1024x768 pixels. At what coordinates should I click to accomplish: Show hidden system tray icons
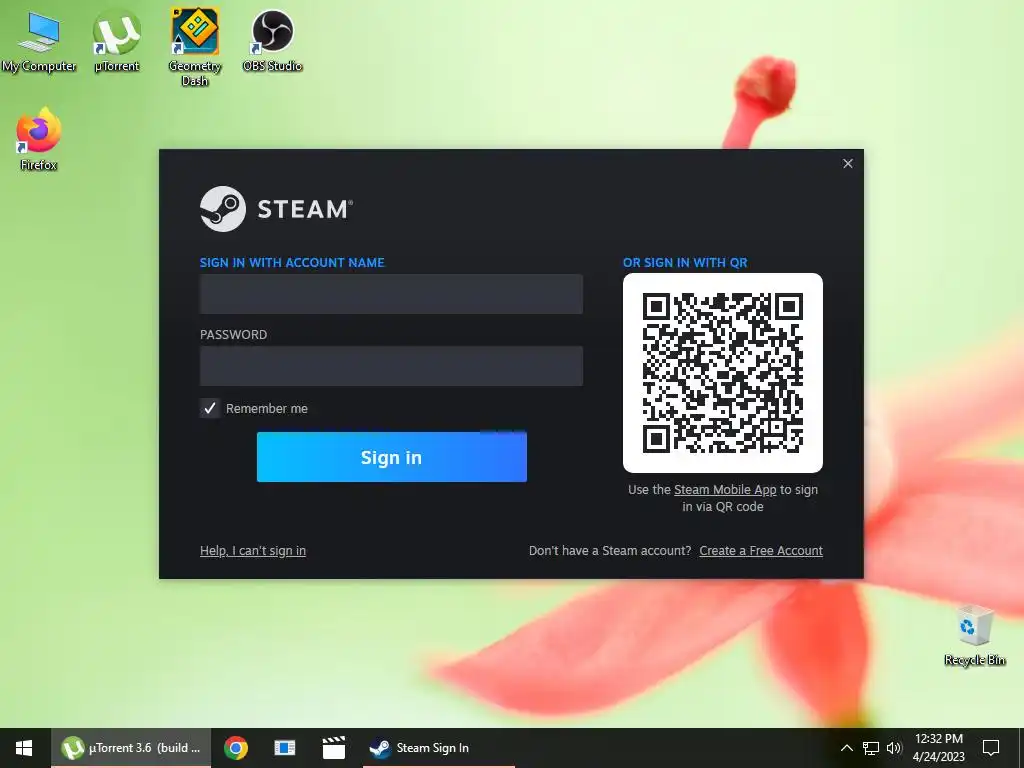click(846, 748)
